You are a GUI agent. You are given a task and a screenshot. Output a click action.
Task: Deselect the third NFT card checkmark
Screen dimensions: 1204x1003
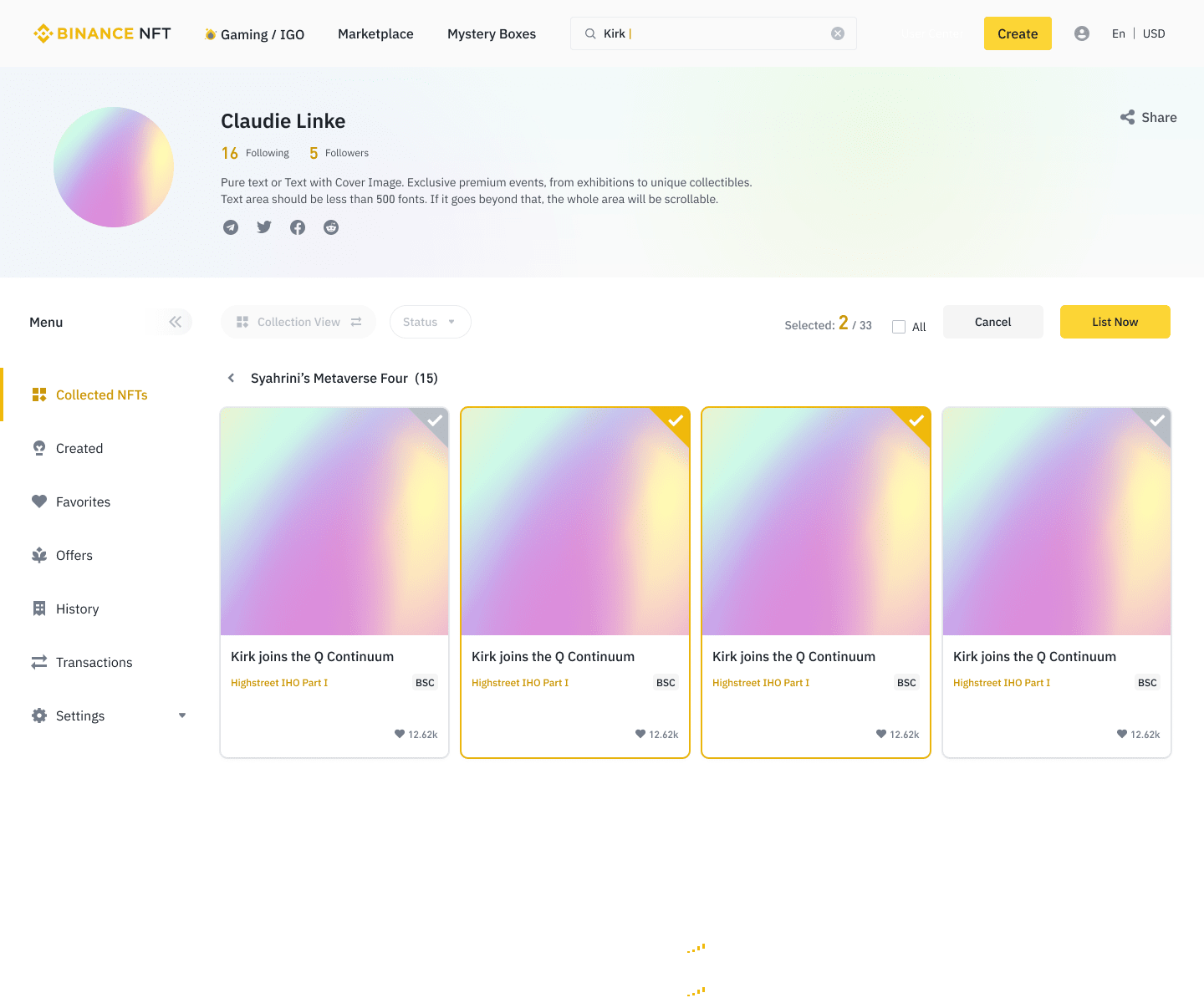point(916,420)
